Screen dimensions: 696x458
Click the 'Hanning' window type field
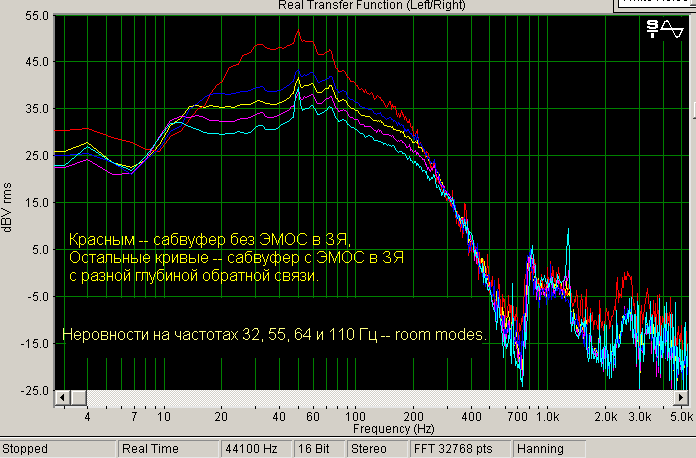(x=549, y=449)
